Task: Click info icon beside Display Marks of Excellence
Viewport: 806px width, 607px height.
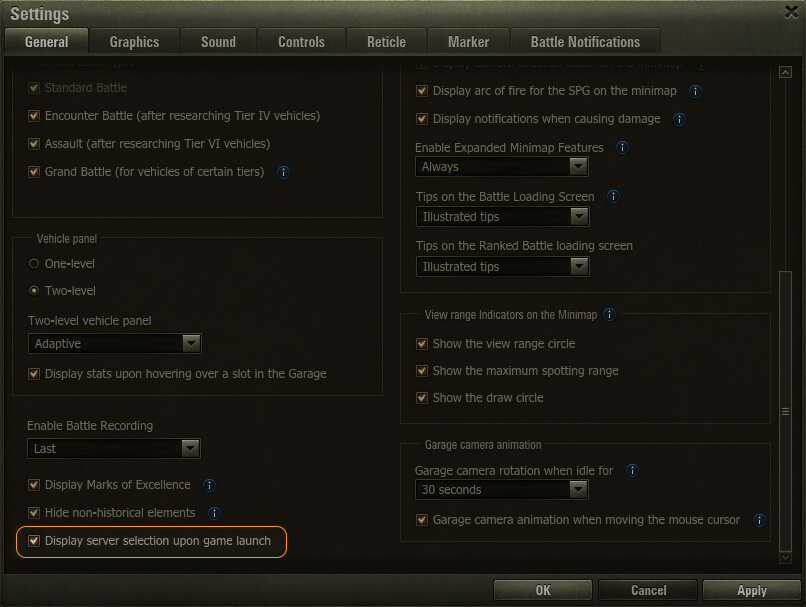Action: [x=209, y=486]
